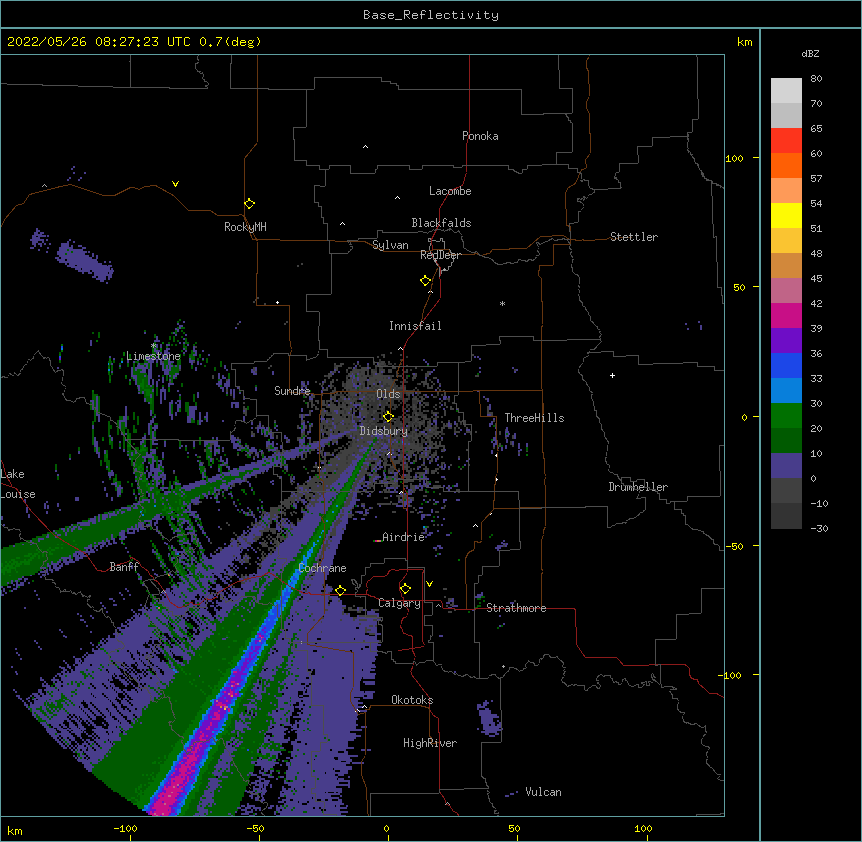
Task: Pick the slate 0-10 dBZ legend swatch
Action: click(786, 466)
